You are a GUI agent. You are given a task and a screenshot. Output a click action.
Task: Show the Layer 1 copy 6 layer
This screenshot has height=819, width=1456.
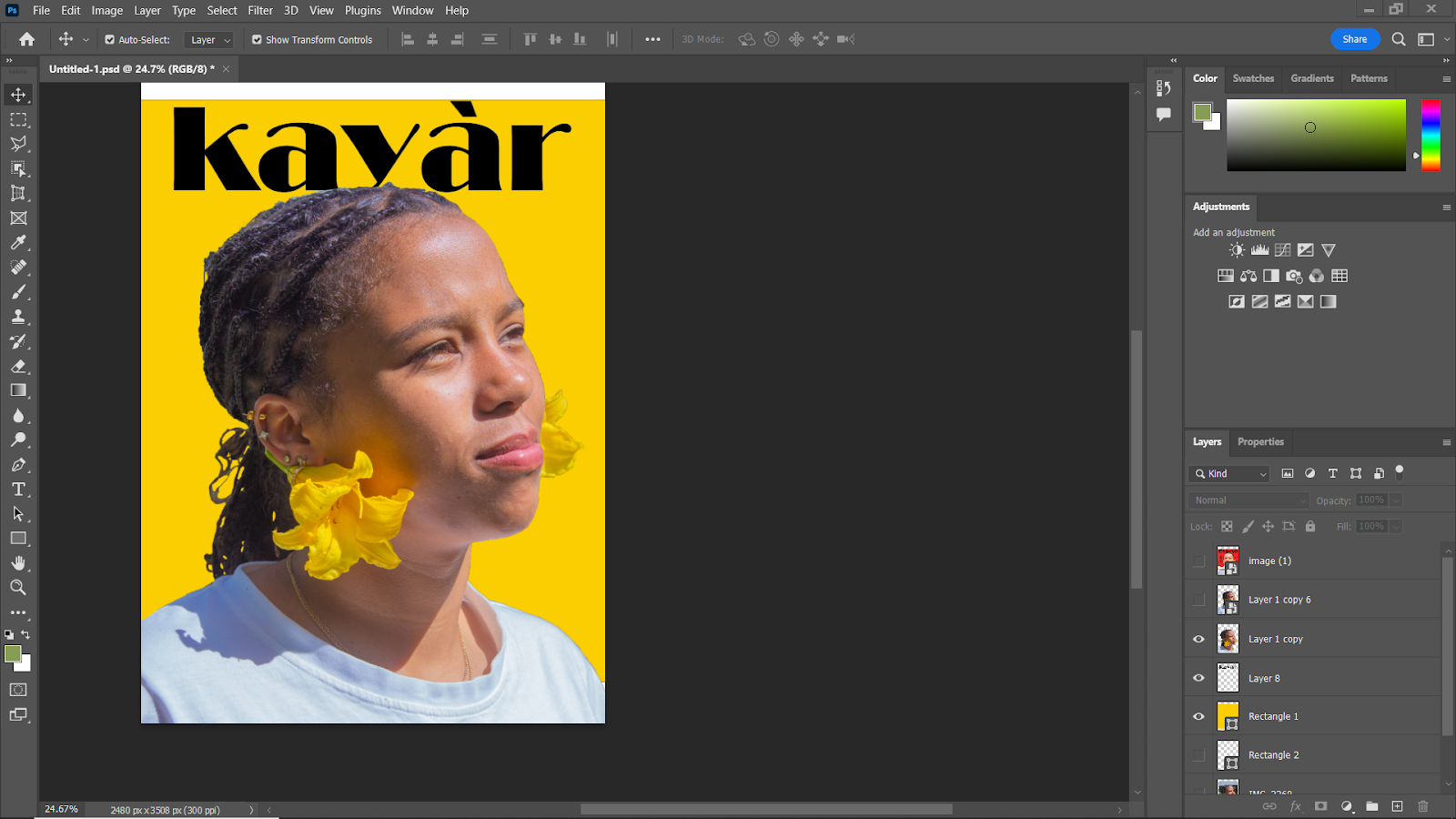[x=1198, y=600]
